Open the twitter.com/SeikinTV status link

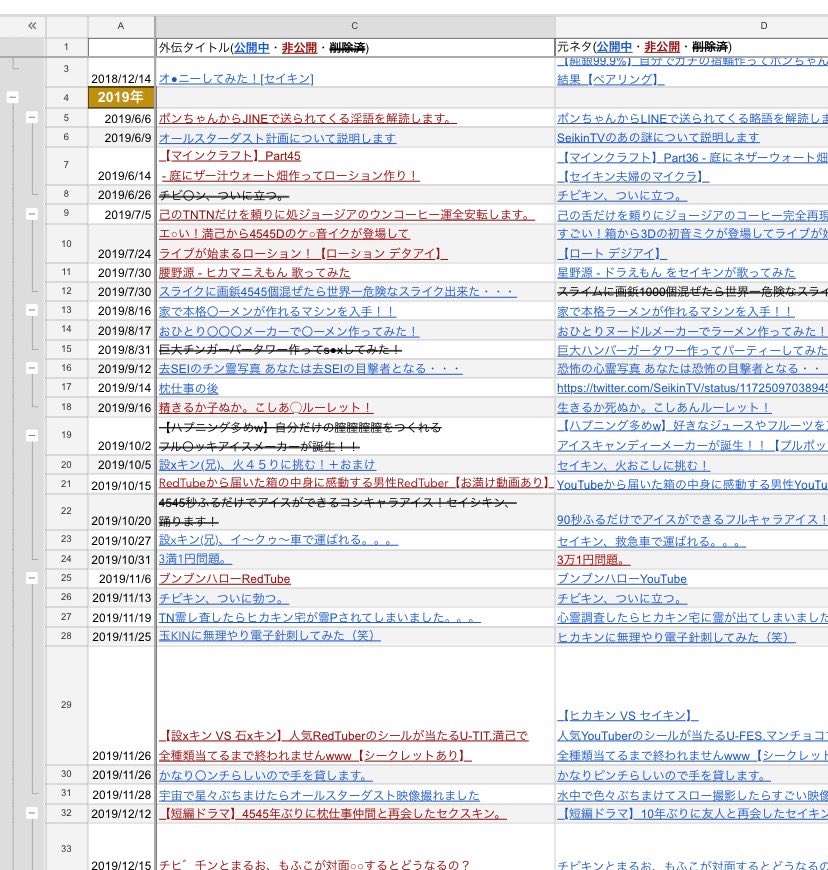[x=692, y=388]
